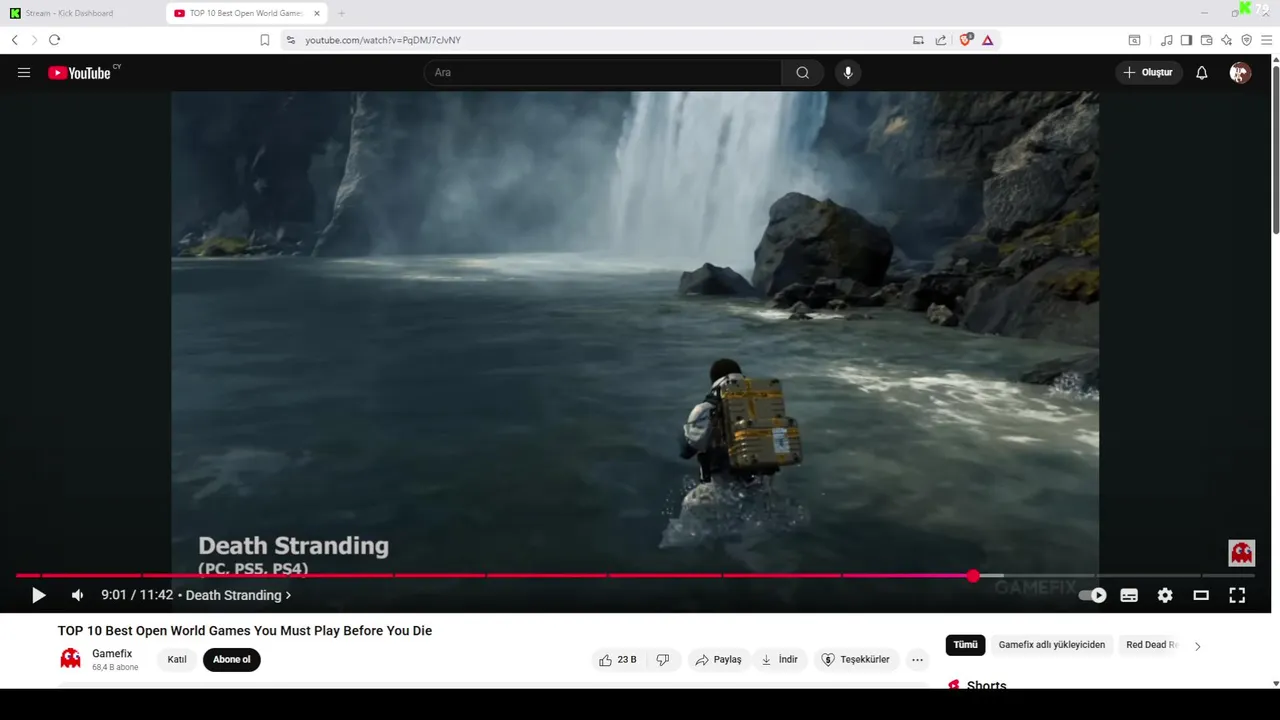Close the YouTube video tab
The image size is (1280, 720).
coord(317,13)
